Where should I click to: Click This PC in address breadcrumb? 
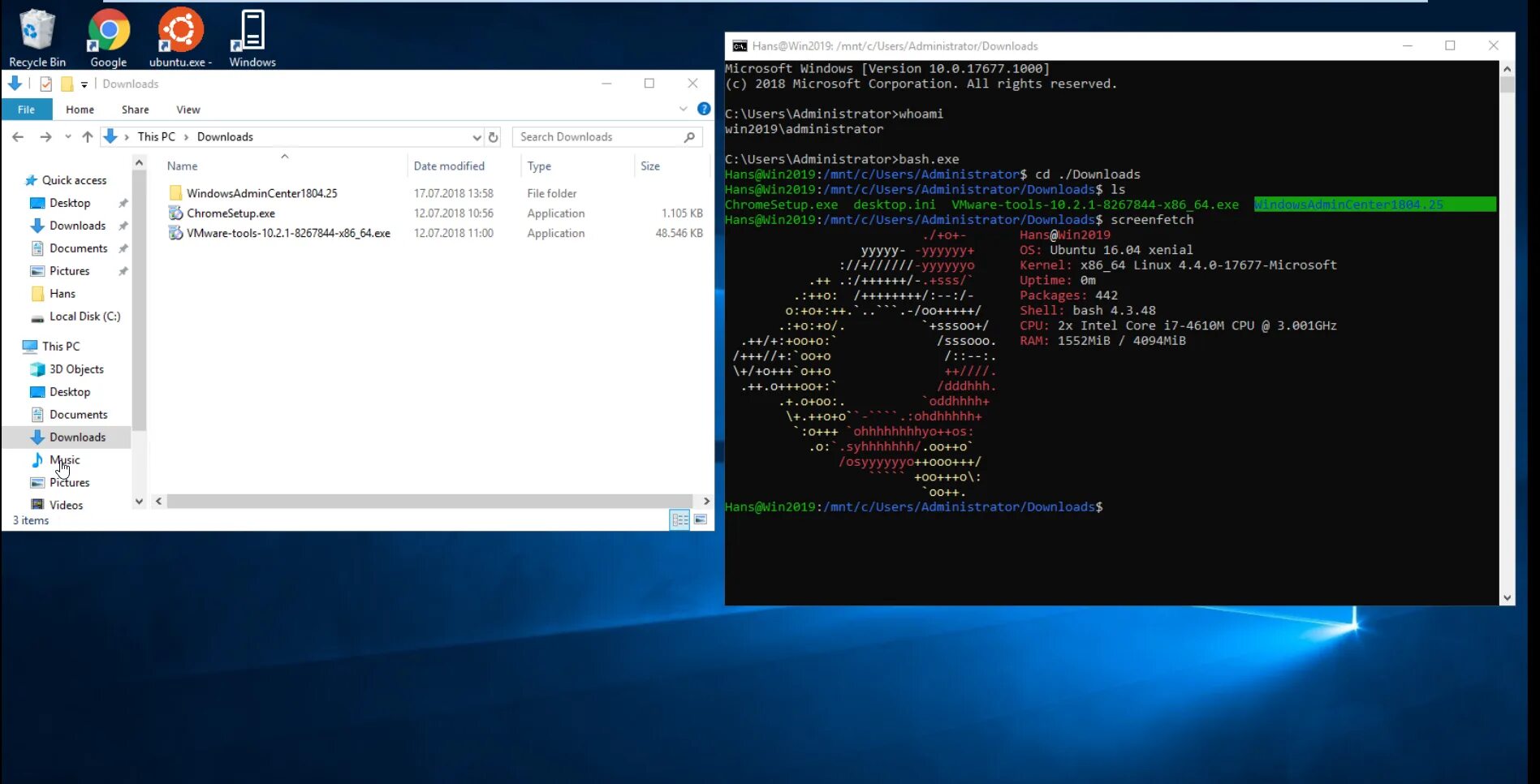[156, 137]
